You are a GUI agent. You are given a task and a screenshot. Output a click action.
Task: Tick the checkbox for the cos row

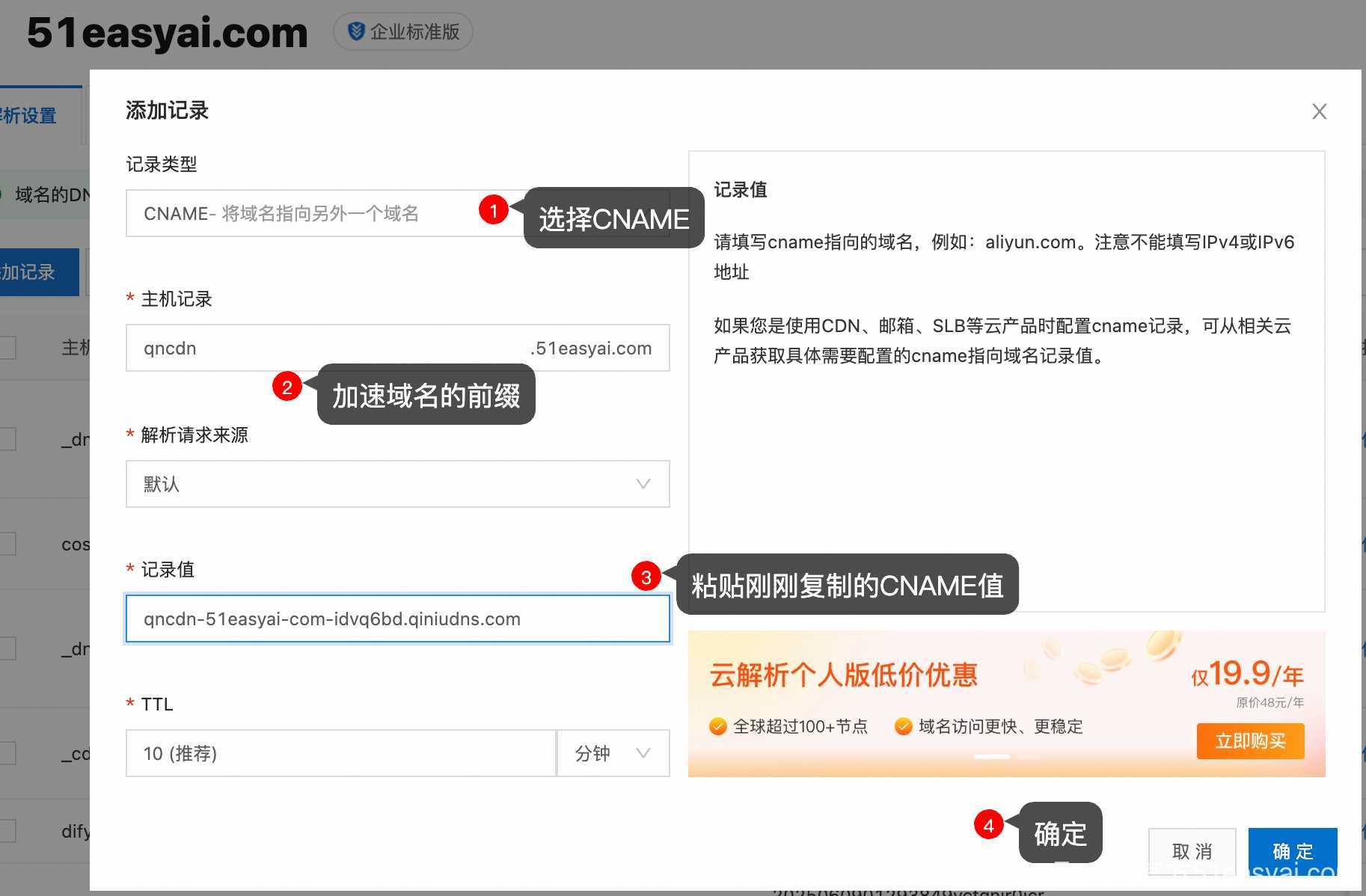(x=7, y=544)
